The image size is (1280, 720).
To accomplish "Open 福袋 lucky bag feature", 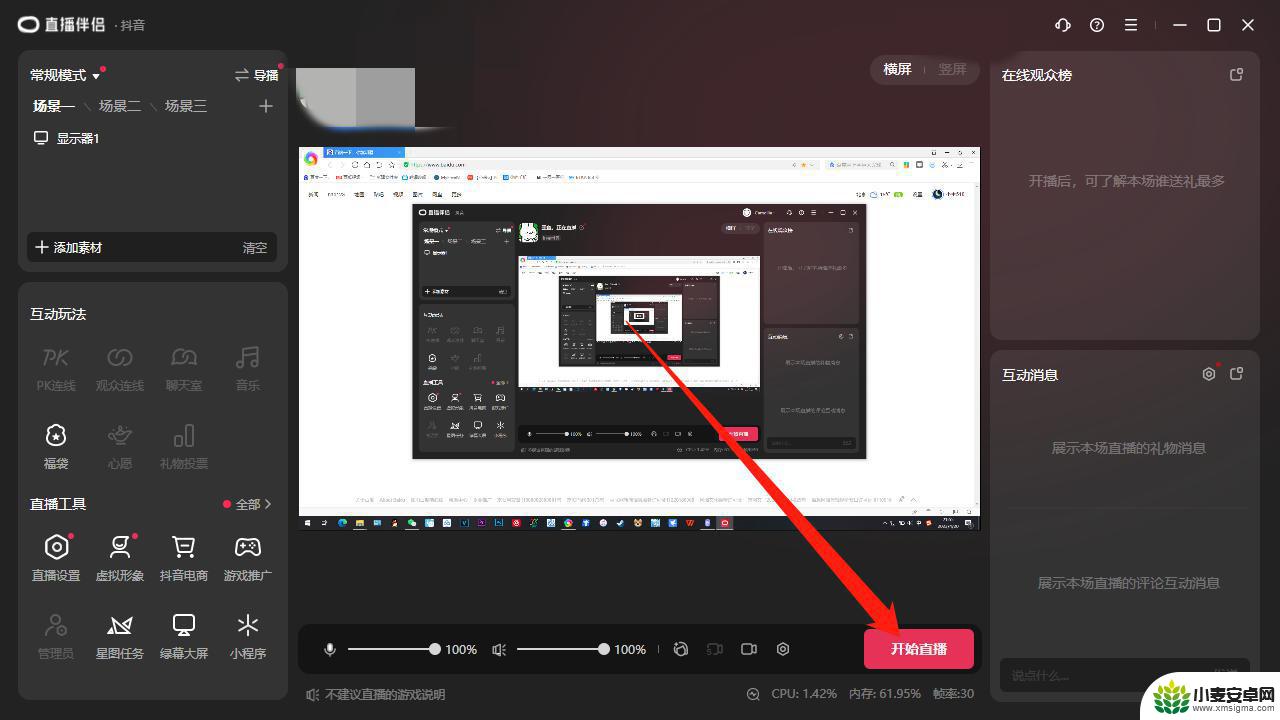I will pyautogui.click(x=56, y=446).
